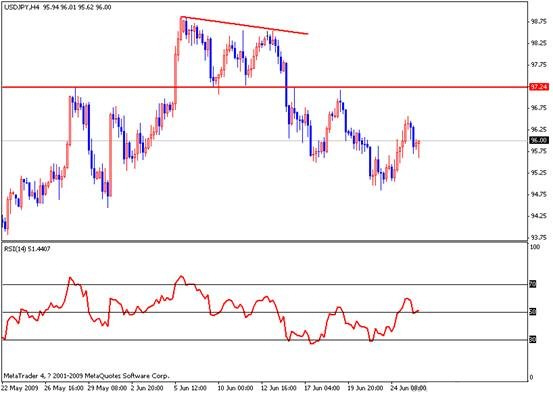Select the red descending trendline above the candles
The height and width of the screenshot is (393, 553).
tap(244, 25)
